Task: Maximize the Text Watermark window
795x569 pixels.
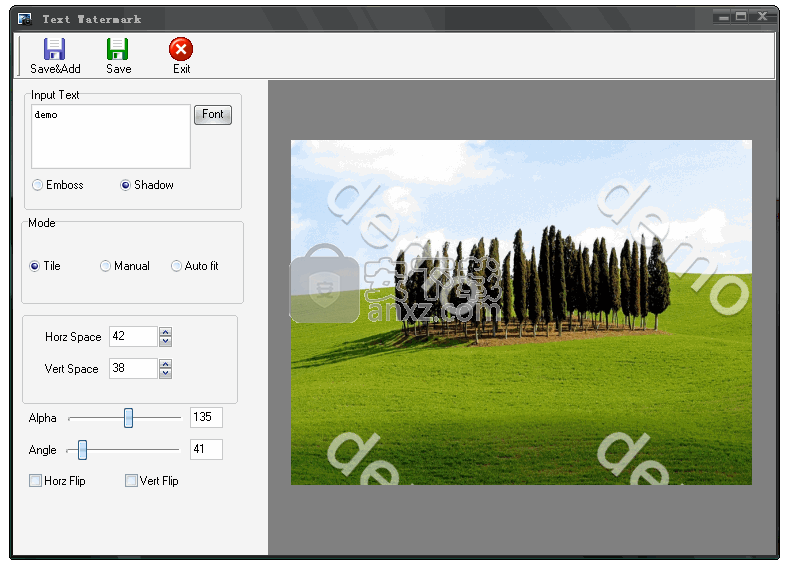Action: coord(741,17)
